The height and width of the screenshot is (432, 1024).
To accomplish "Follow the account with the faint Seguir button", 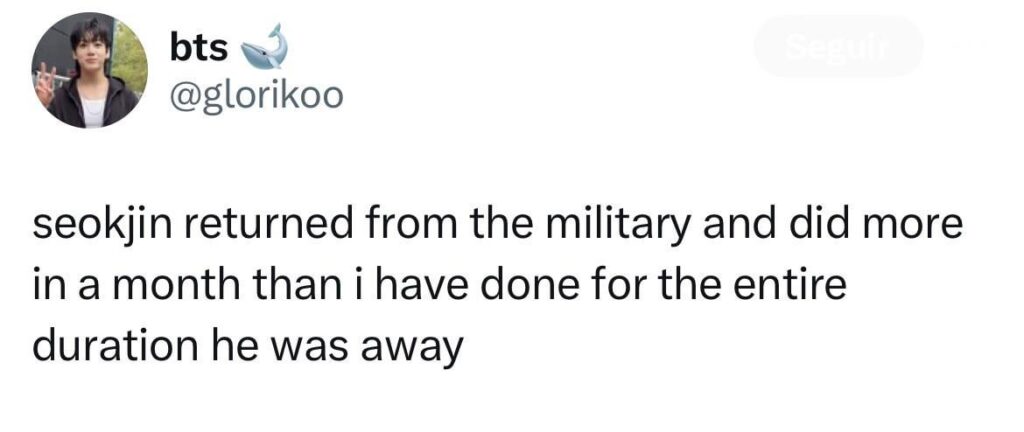I will click(839, 46).
